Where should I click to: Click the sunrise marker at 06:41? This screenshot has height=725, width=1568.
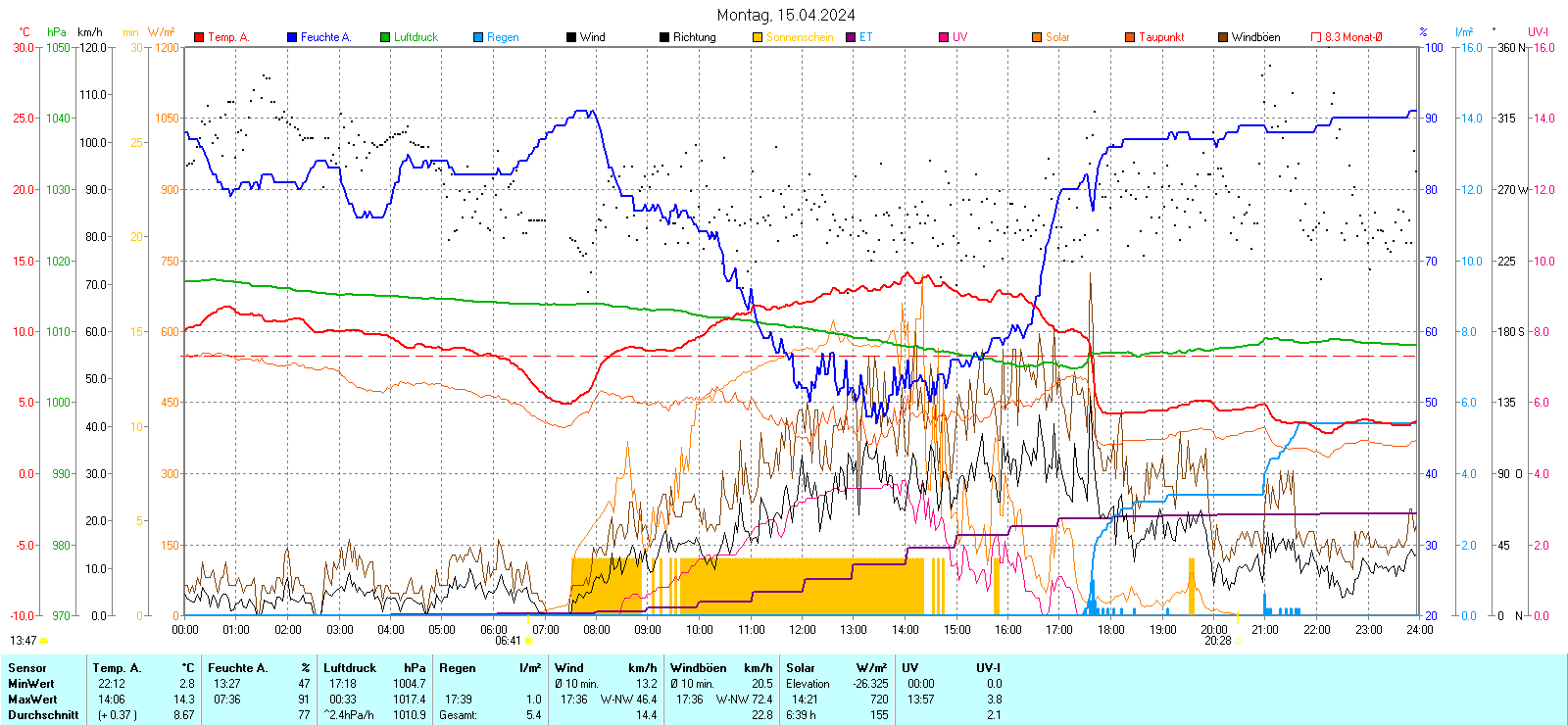(x=528, y=641)
